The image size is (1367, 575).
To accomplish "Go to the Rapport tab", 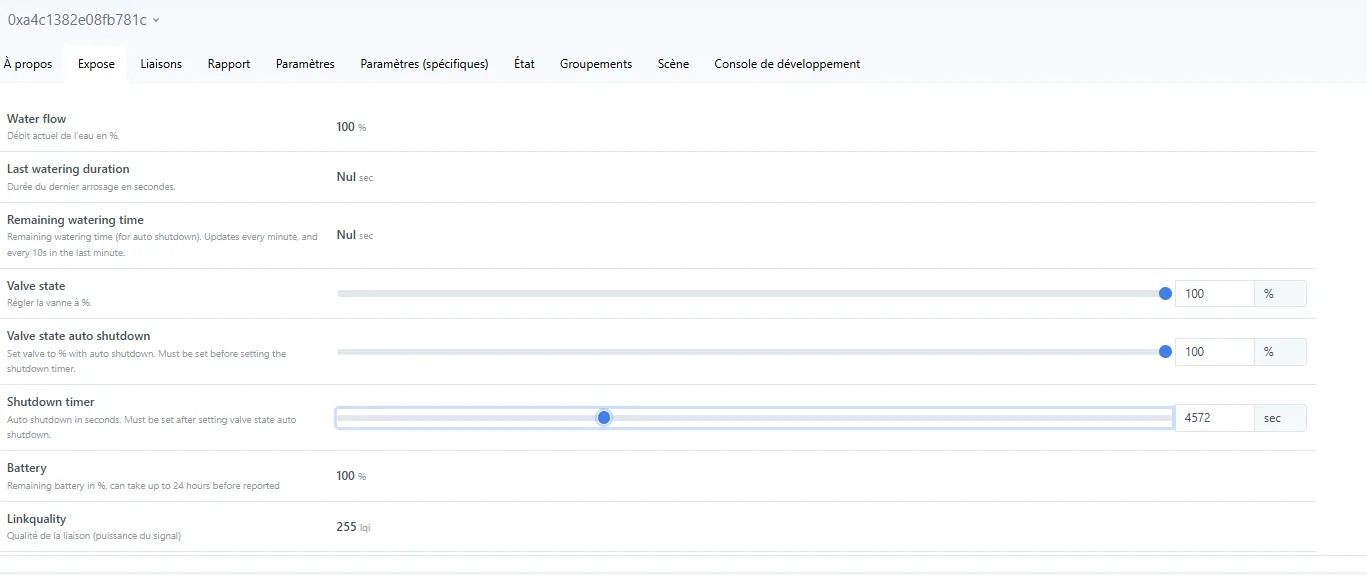I will pyautogui.click(x=229, y=64).
